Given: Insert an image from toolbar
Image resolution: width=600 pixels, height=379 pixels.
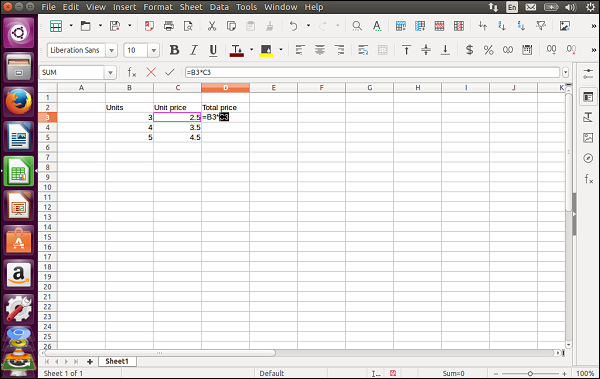Looking at the screenshot, I should point(565,26).
